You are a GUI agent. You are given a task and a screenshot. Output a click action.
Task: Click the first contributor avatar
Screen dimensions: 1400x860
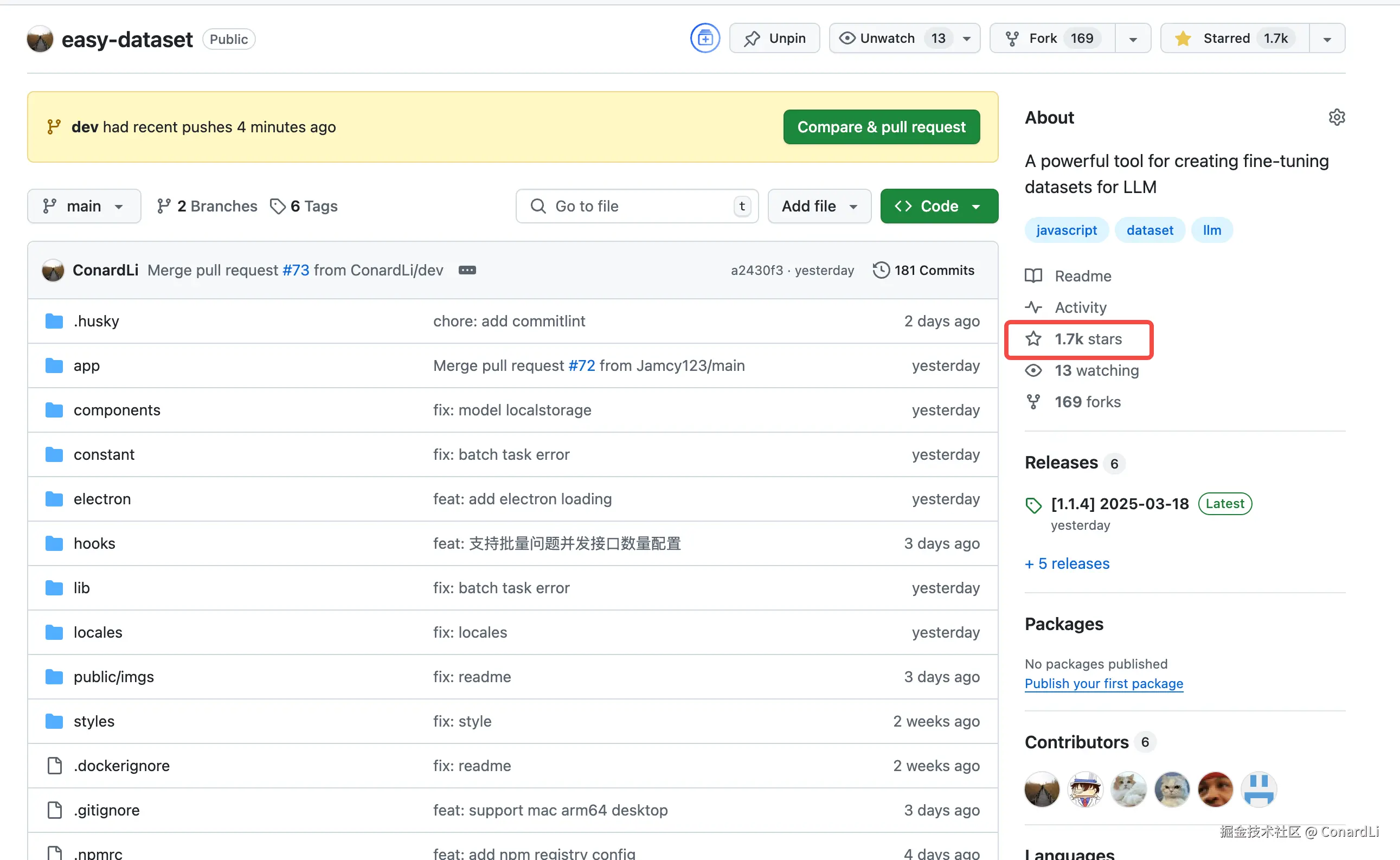pos(1042,790)
